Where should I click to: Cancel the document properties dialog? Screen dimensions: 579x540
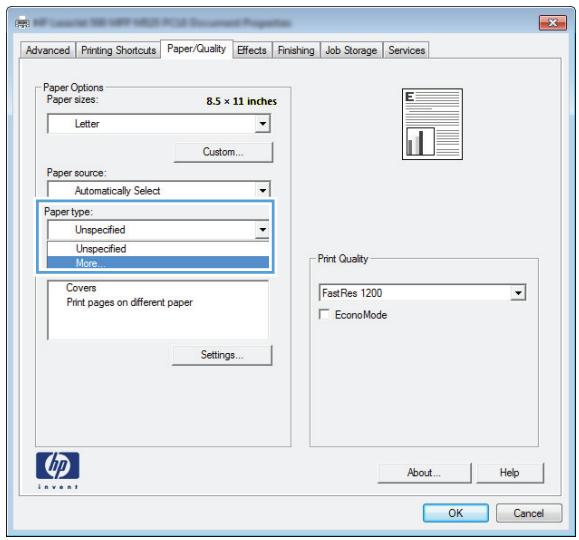[529, 513]
